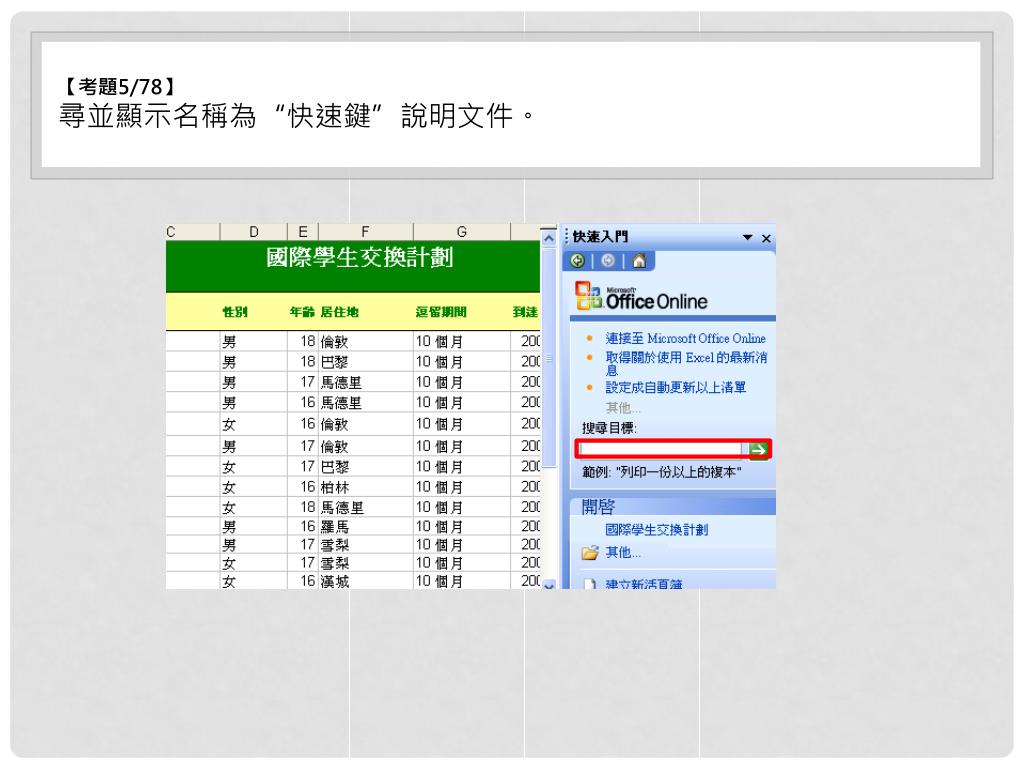Click the worksheet vertical scrollbar thumb
The image size is (1024, 768).
tap(549, 357)
